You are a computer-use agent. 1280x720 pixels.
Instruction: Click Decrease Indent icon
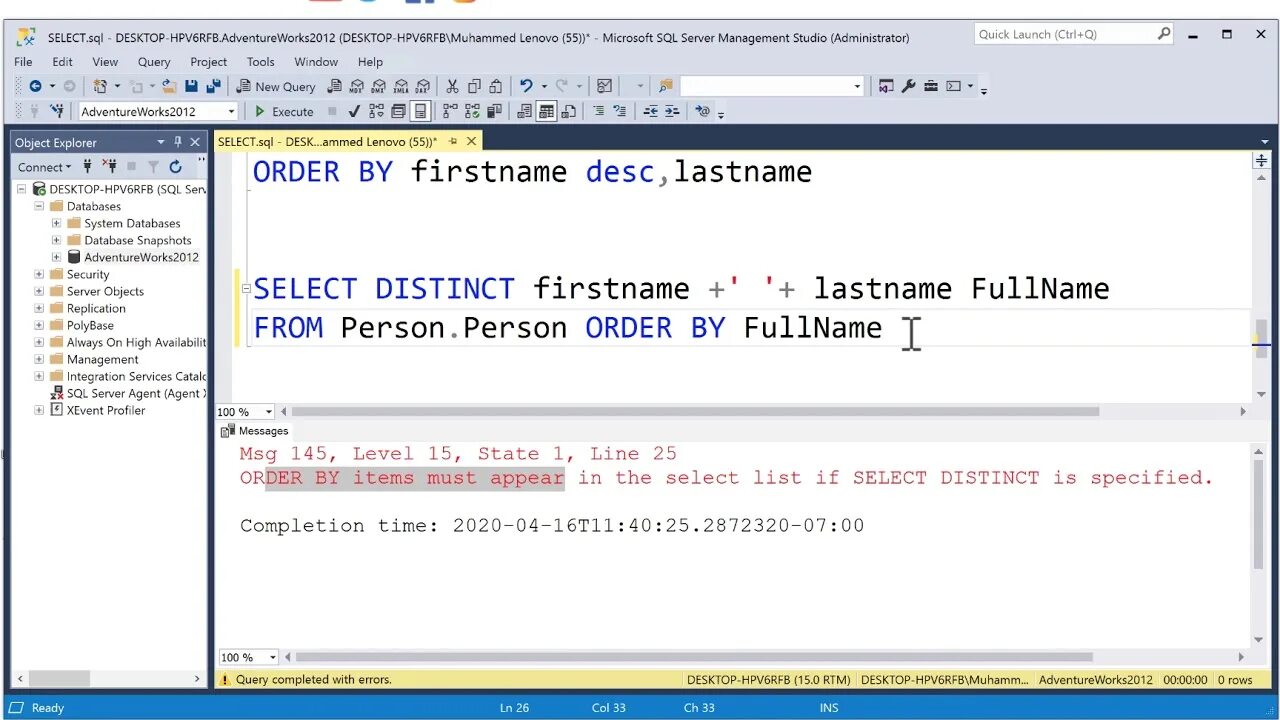[651, 111]
